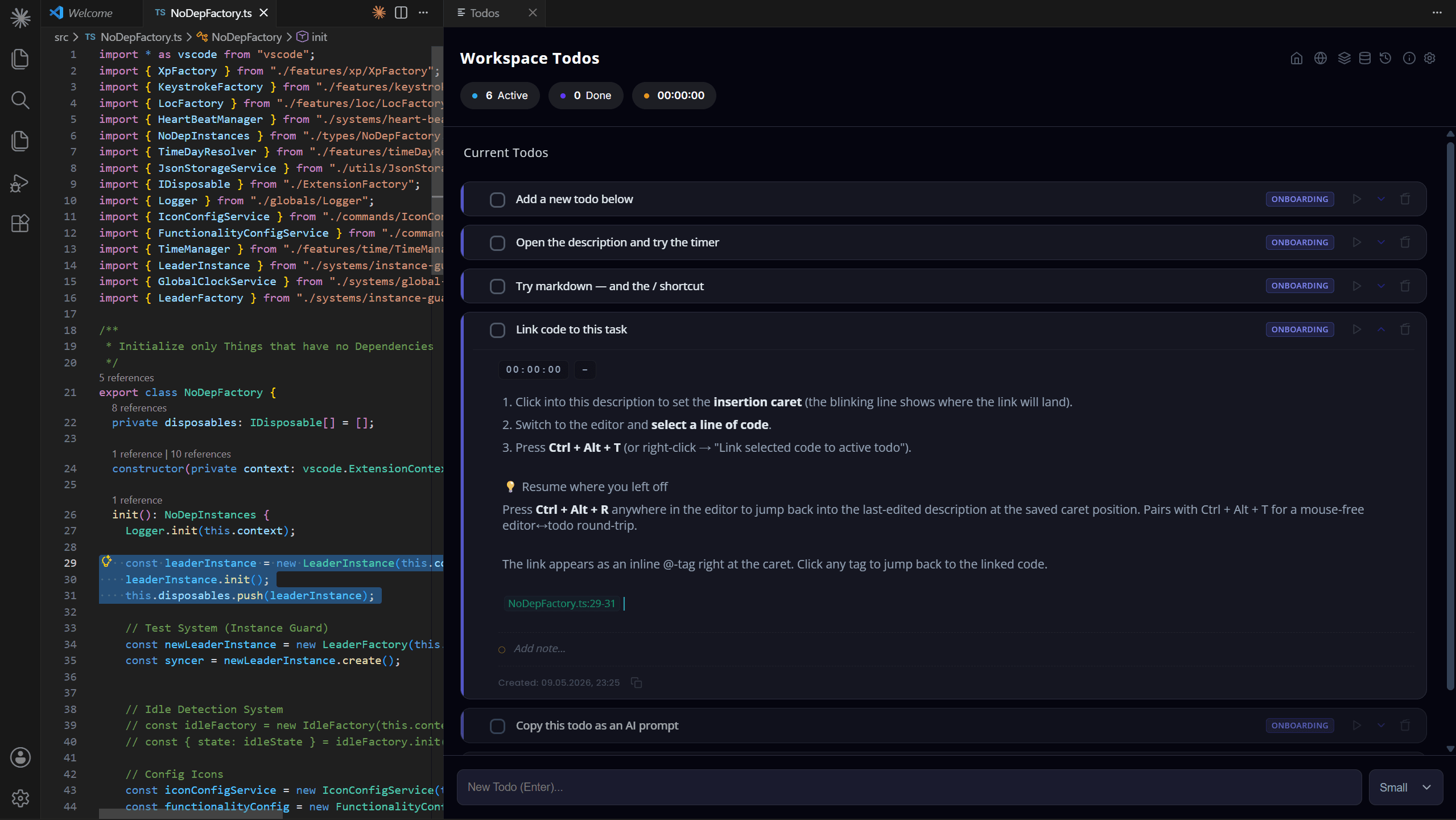Image resolution: width=1456 pixels, height=820 pixels.
Task: Click '8 references' CodeLens above disposables
Action: (x=139, y=408)
